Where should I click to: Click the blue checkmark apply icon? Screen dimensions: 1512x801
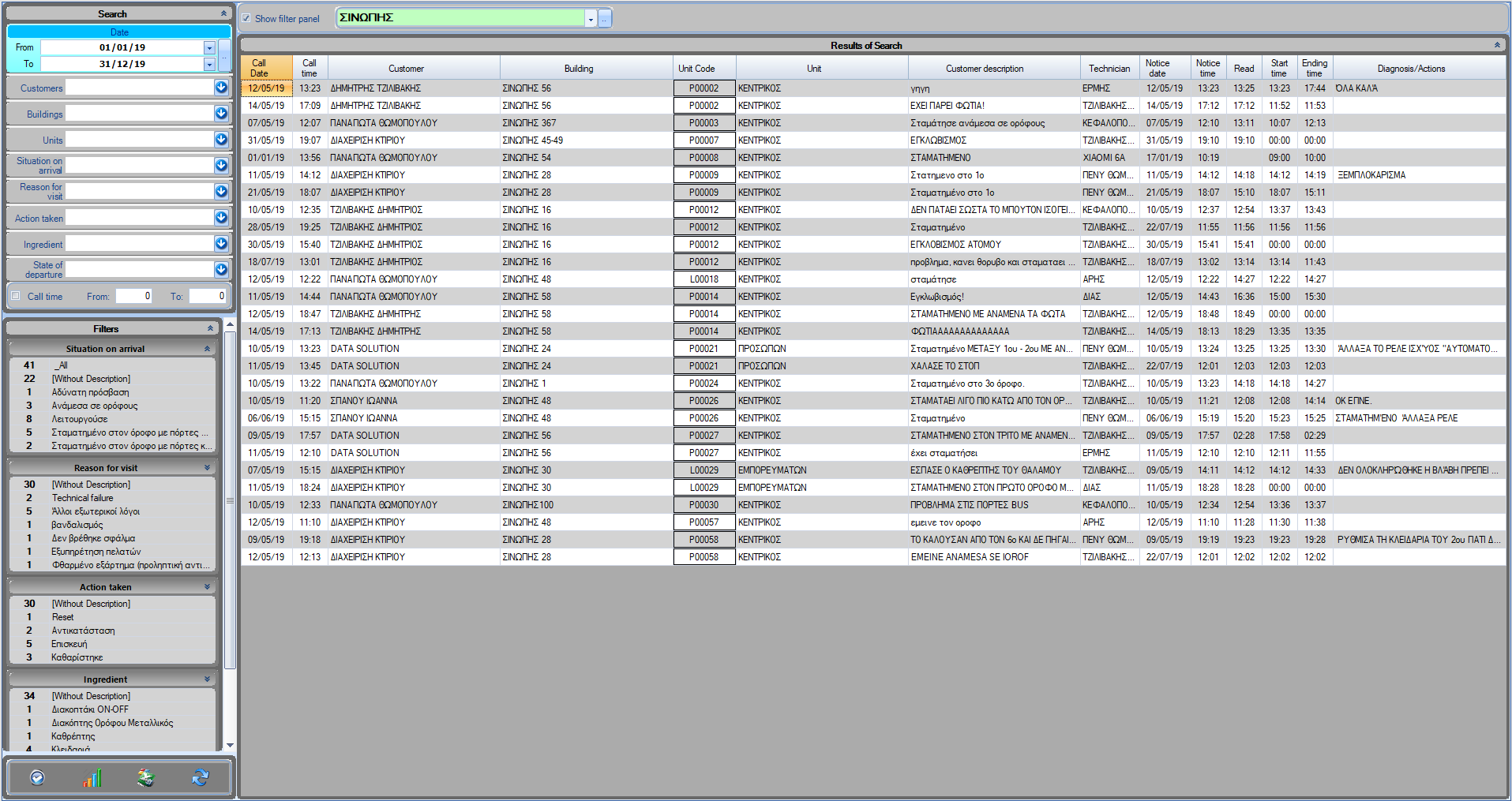[37, 778]
